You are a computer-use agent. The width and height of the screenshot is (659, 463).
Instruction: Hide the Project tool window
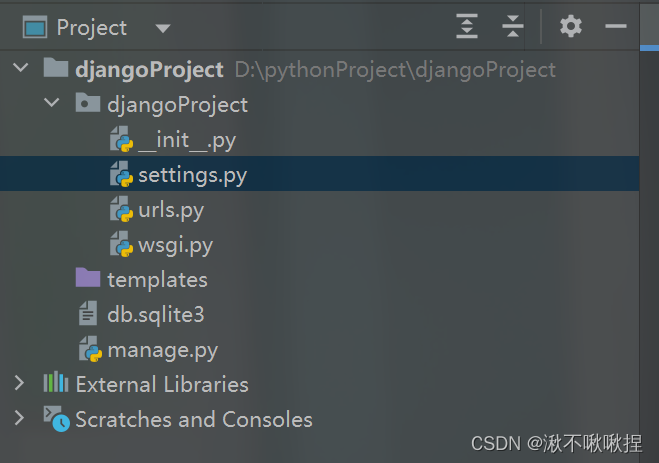(616, 27)
